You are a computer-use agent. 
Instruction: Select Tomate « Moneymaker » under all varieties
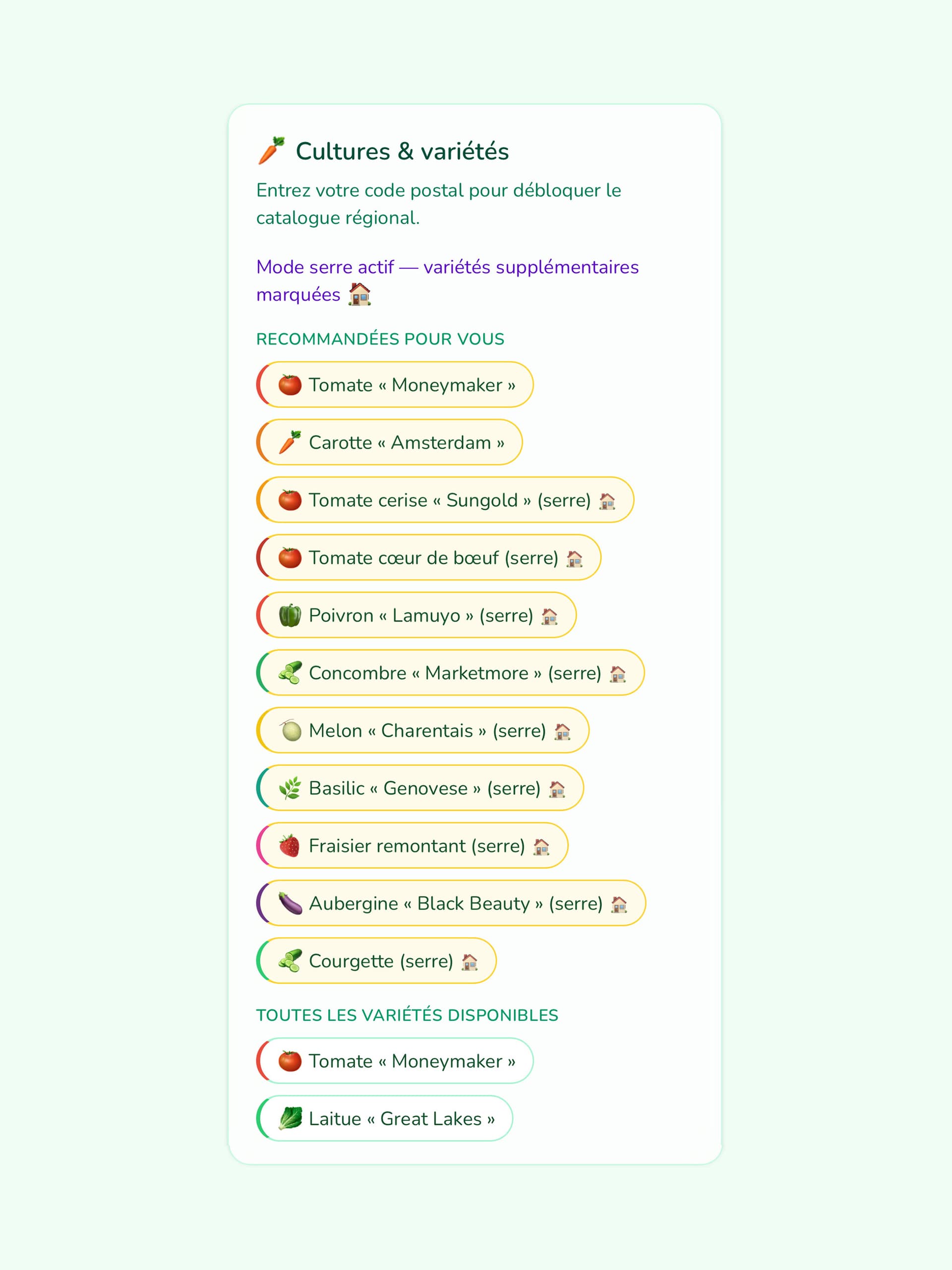pos(395,1060)
